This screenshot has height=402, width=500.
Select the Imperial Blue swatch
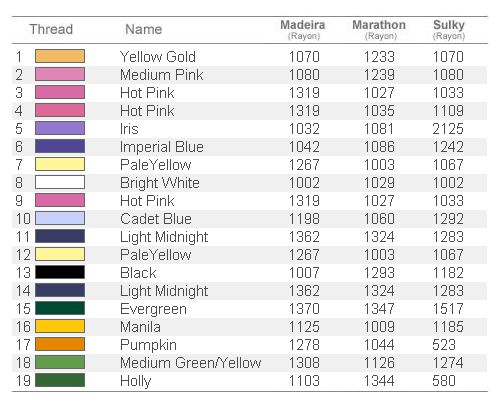point(60,146)
